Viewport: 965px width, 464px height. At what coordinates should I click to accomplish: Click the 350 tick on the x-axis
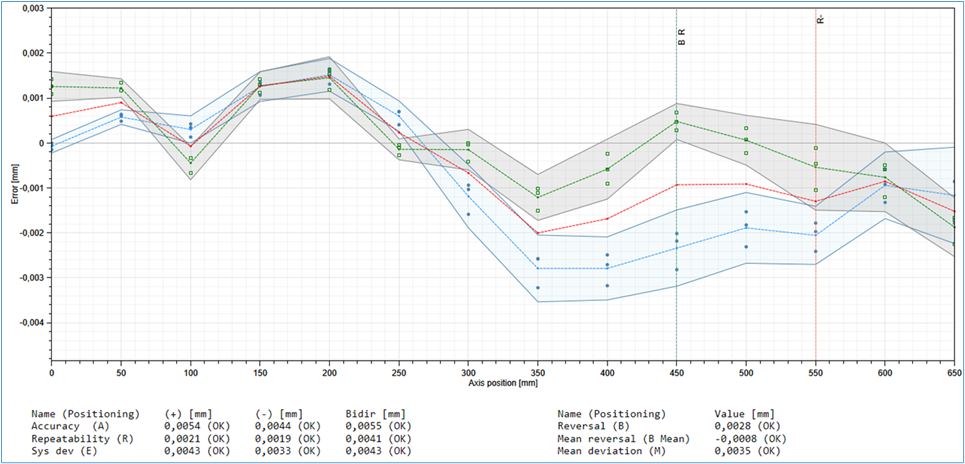[538, 370]
